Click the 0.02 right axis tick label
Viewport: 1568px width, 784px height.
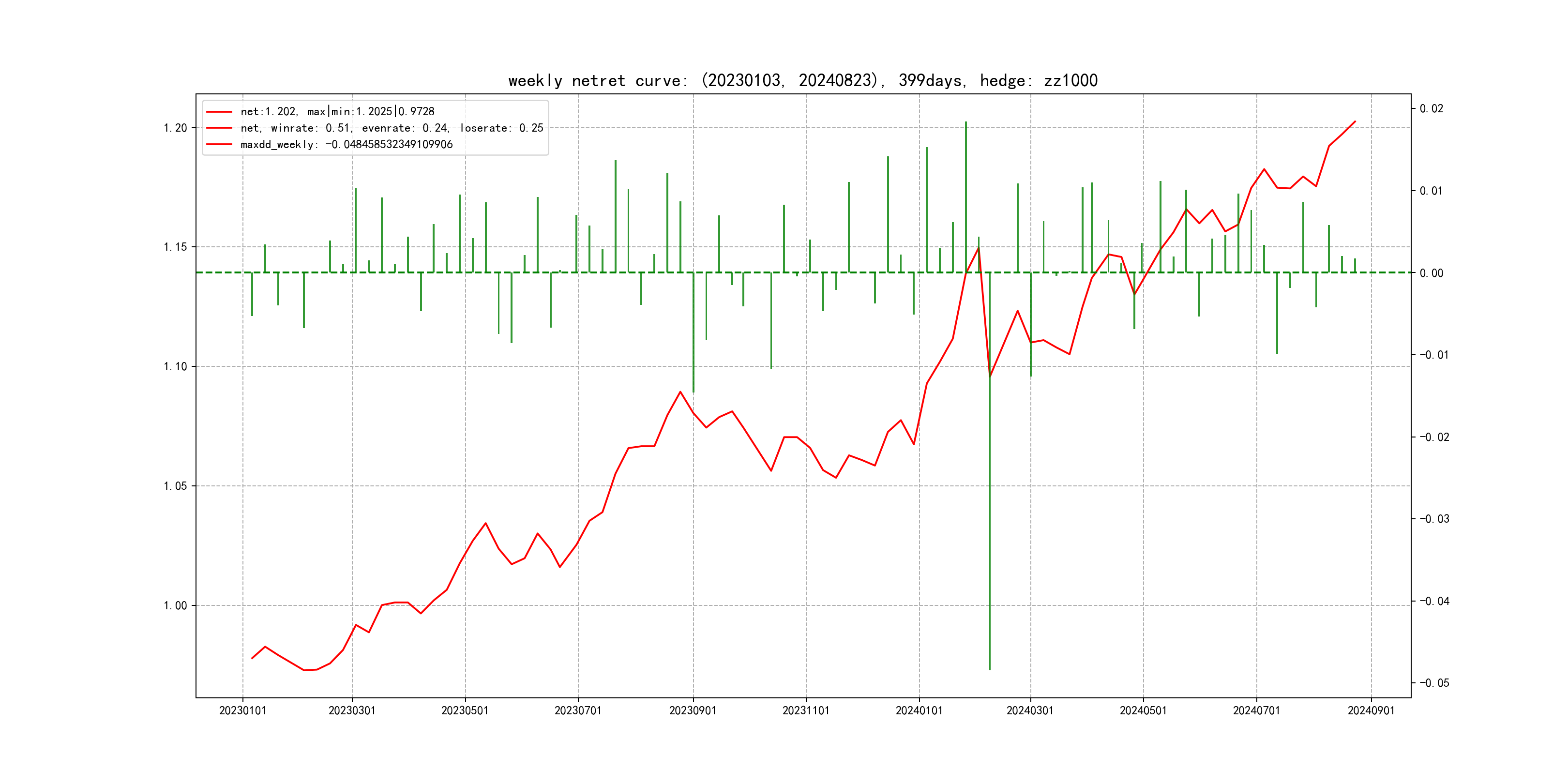coord(1431,109)
